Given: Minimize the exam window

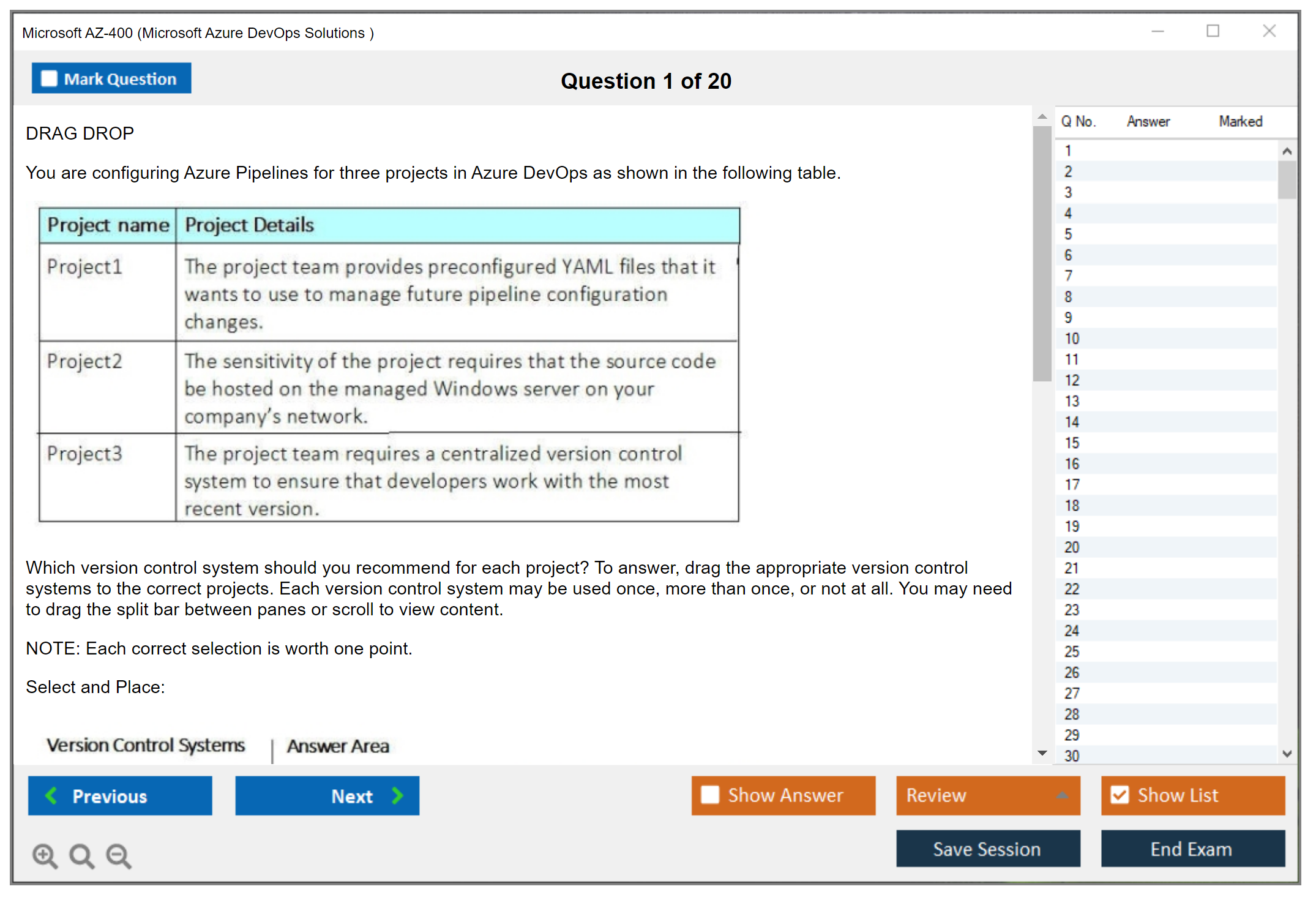Looking at the screenshot, I should [x=1157, y=31].
